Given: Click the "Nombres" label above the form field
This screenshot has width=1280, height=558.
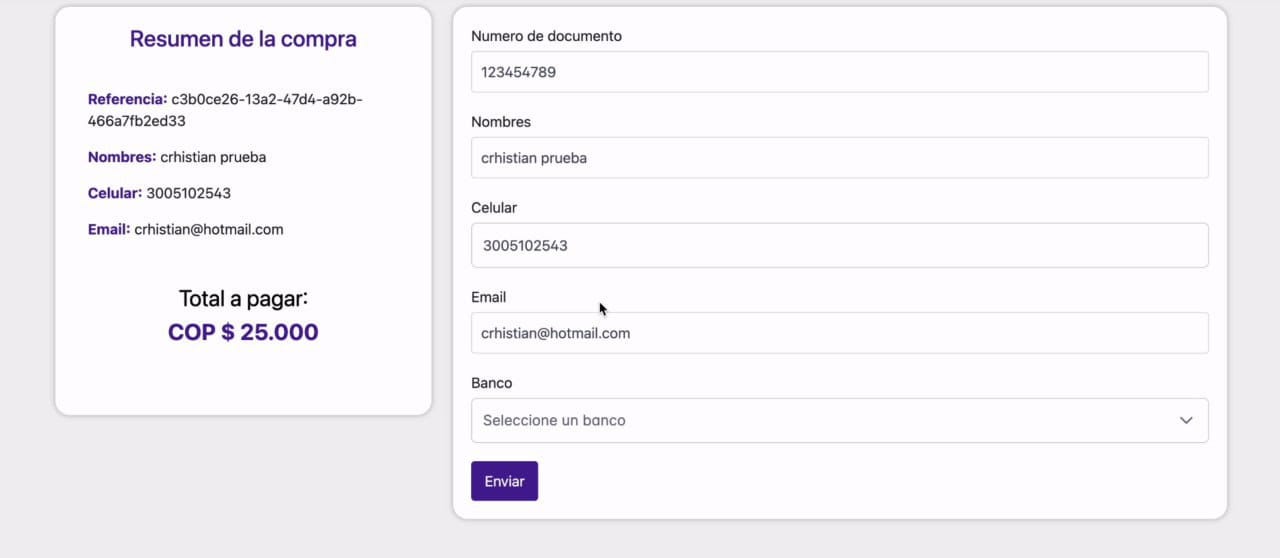Looking at the screenshot, I should [x=501, y=122].
